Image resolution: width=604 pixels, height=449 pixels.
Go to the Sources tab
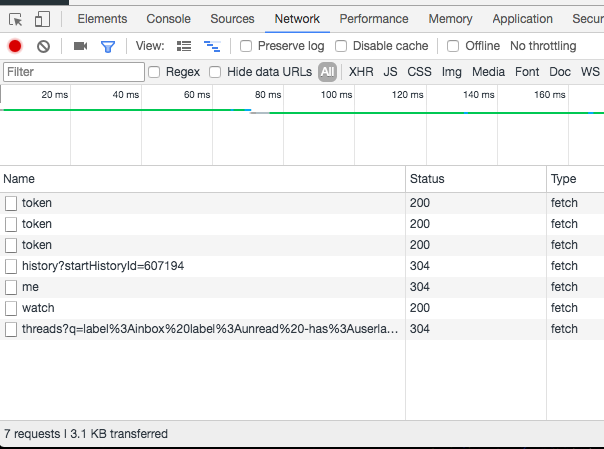(232, 19)
